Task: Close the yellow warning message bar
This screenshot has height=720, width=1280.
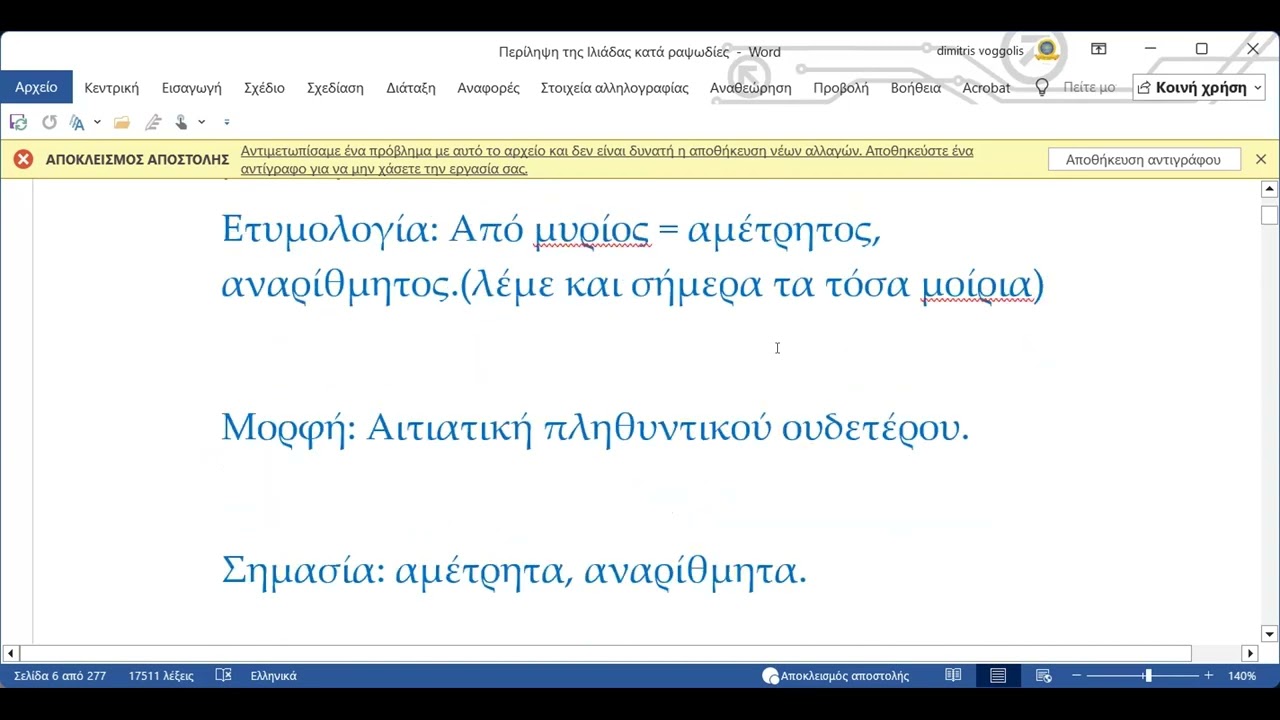Action: pyautogui.click(x=1260, y=159)
